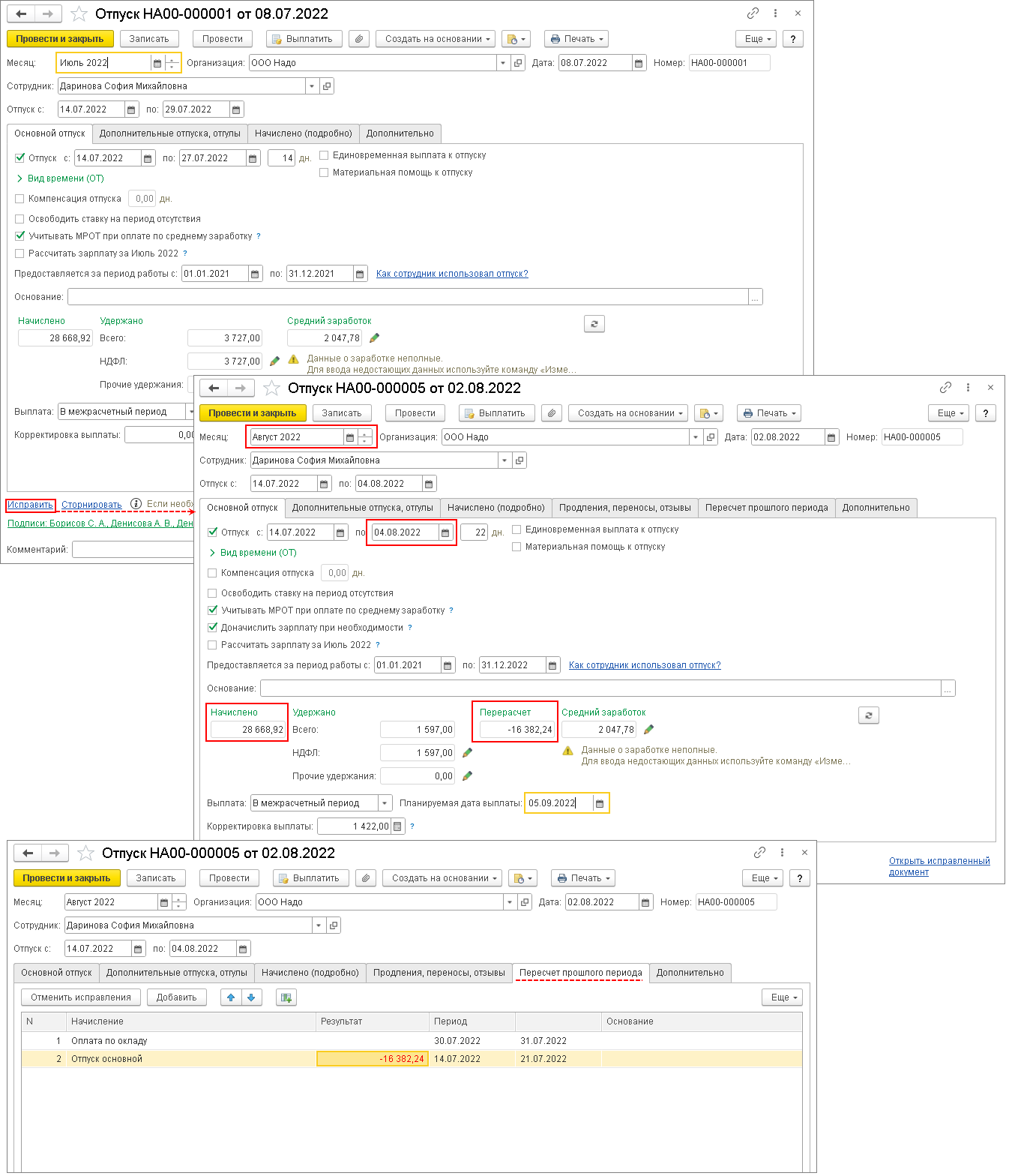Open organization ООО Надо card in first window

pyautogui.click(x=519, y=63)
